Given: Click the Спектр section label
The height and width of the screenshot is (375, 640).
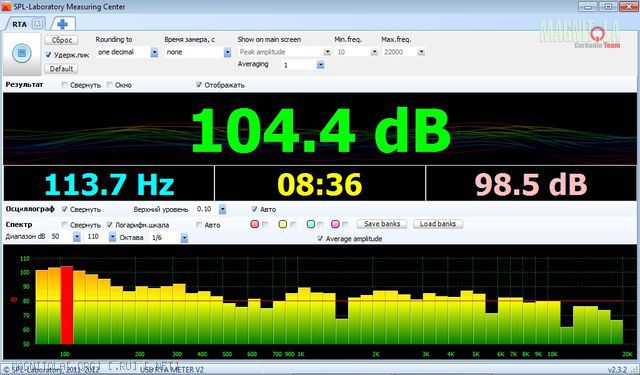Looking at the screenshot, I should coord(19,224).
